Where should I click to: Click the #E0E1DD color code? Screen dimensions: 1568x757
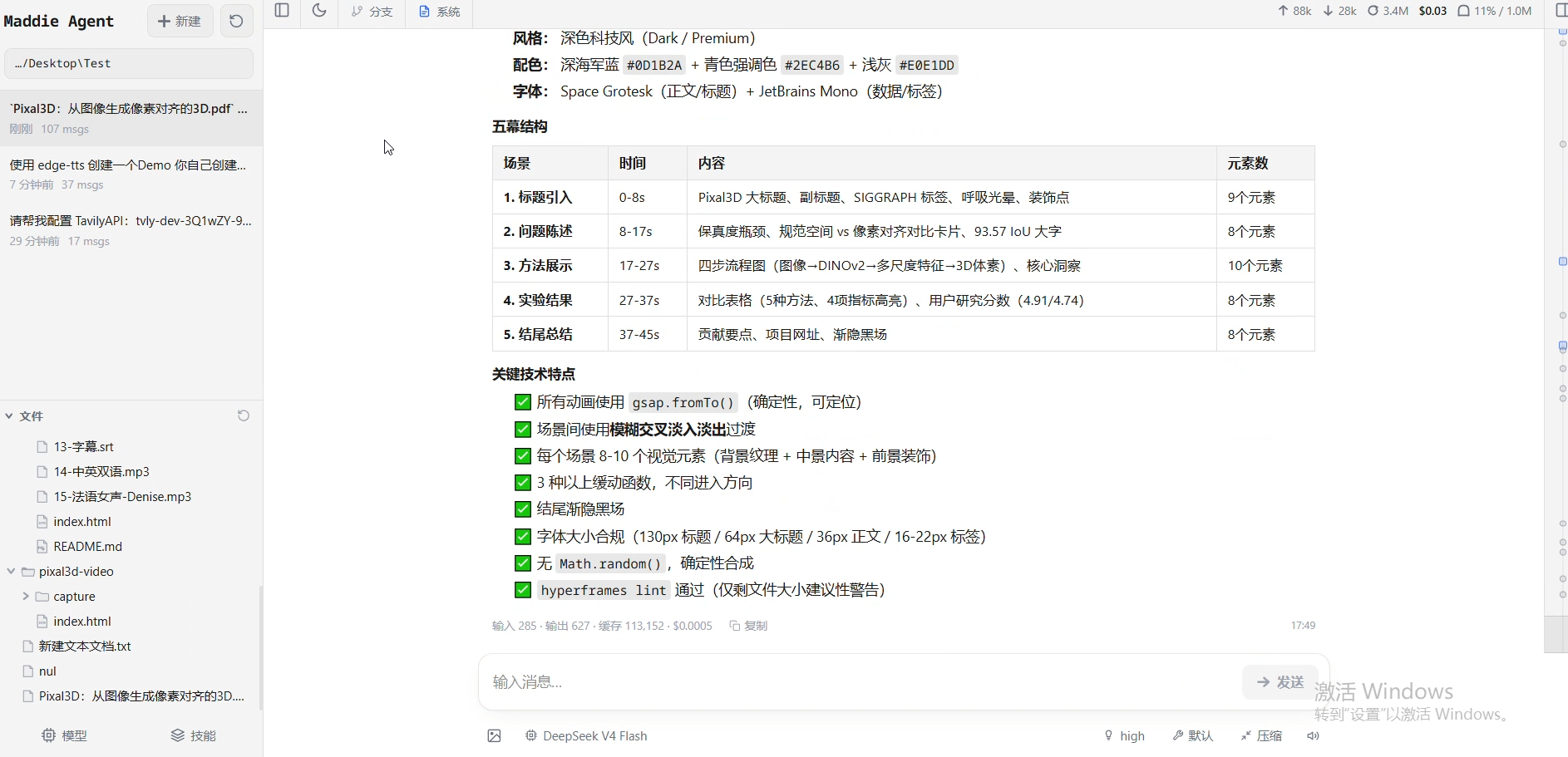(x=927, y=65)
